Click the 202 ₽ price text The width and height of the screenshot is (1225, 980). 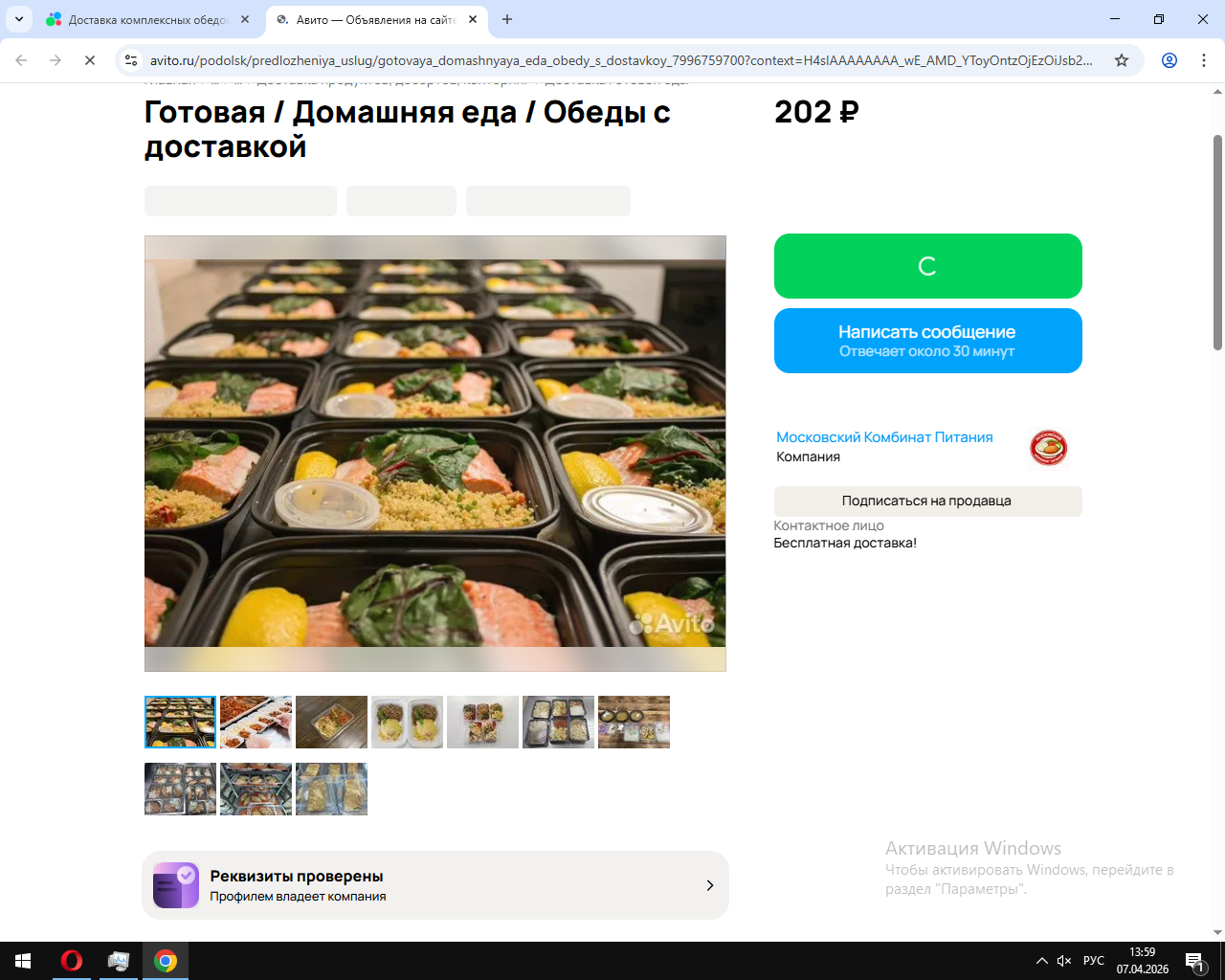click(816, 112)
